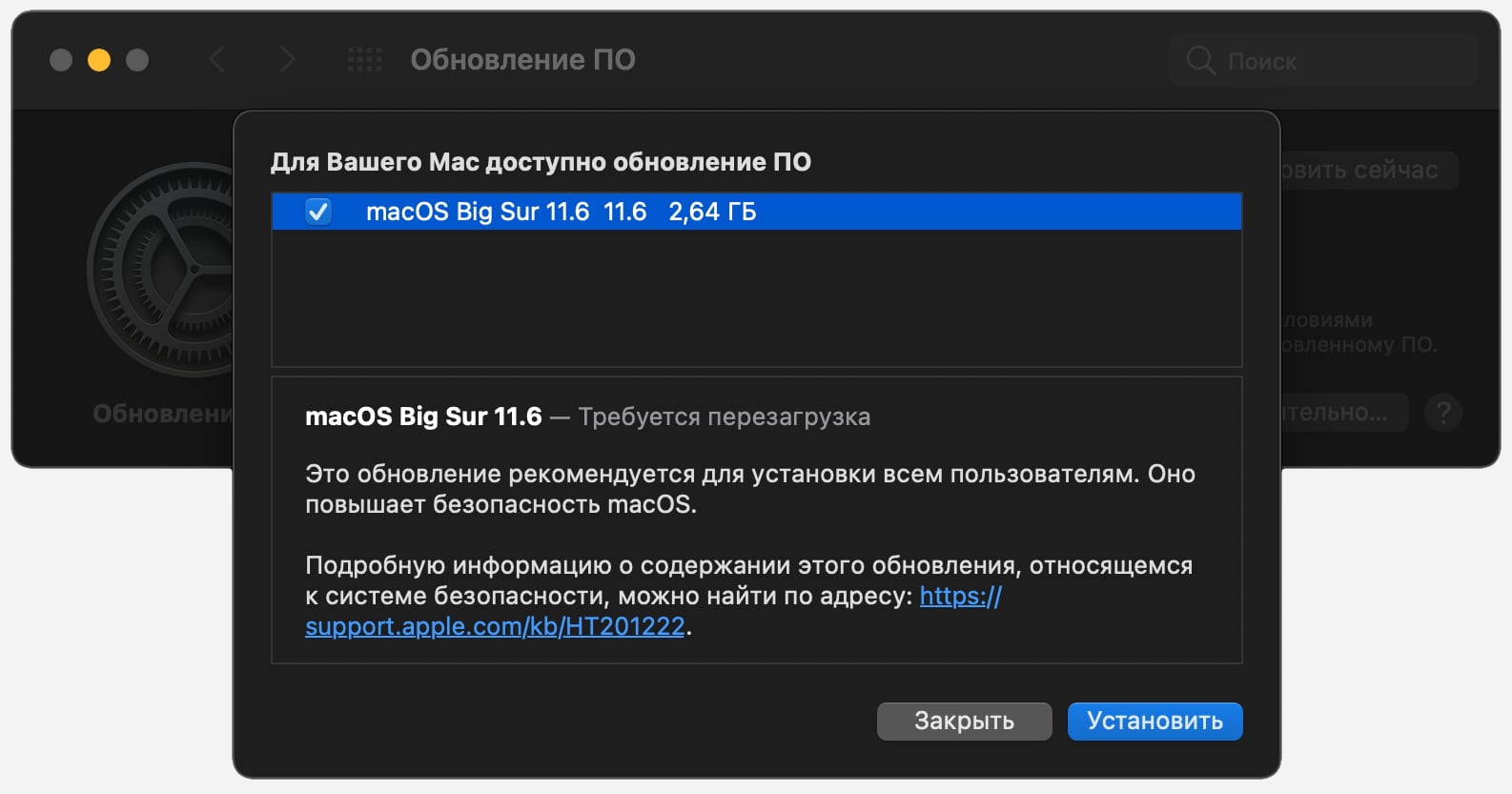Image resolution: width=1512 pixels, height=794 pixels.
Task: Click empty area below the update list row
Action: point(756,297)
